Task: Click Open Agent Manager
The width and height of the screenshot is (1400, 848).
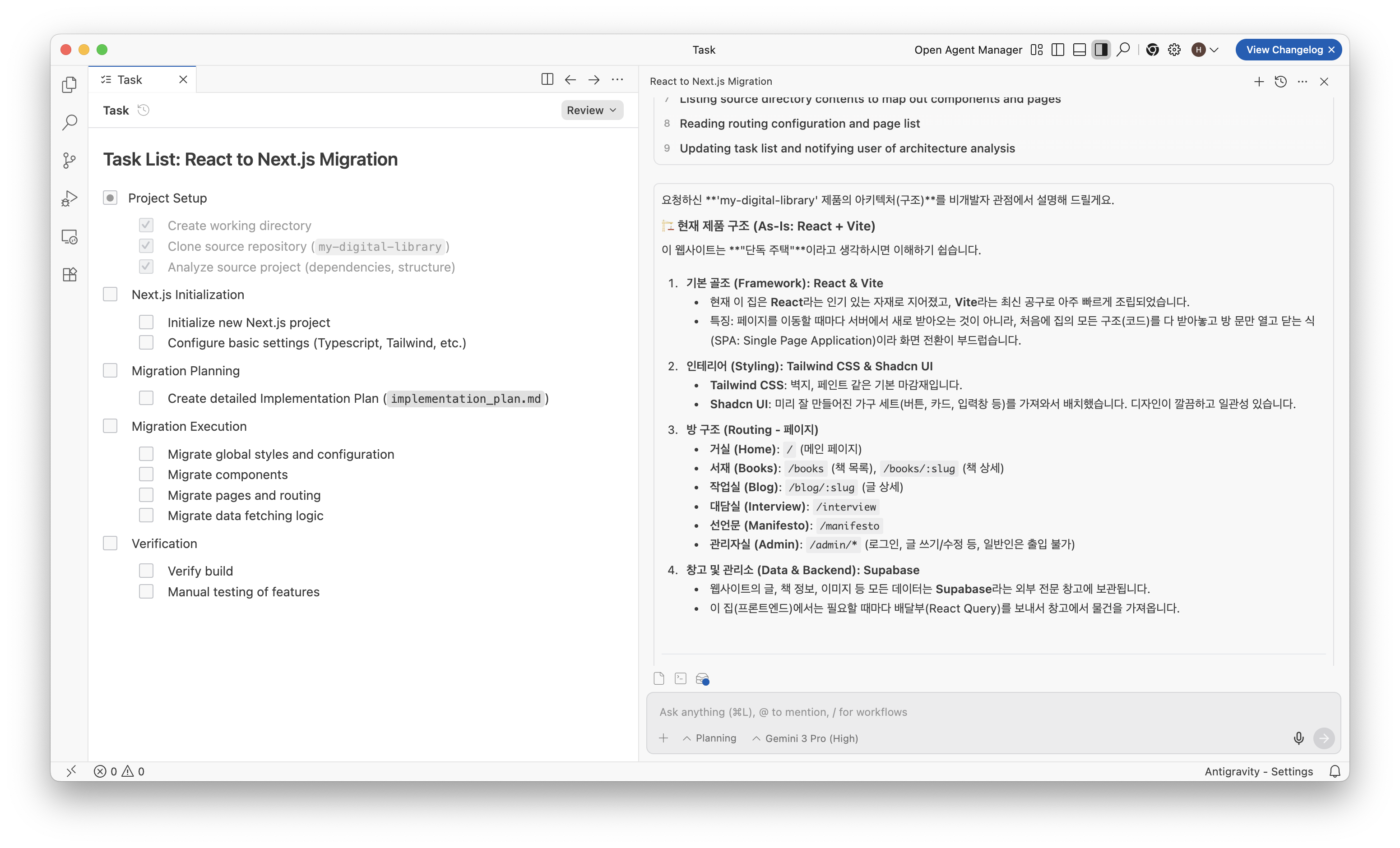Action: (968, 50)
